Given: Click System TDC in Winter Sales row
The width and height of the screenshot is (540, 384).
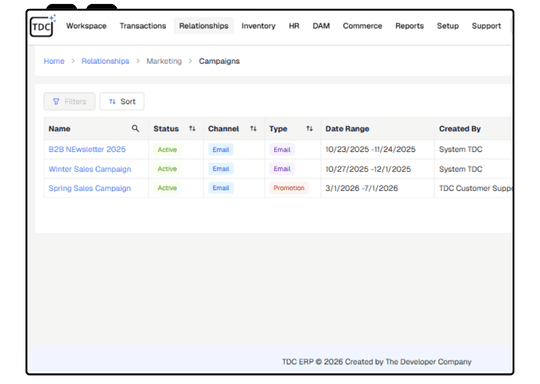Looking at the screenshot, I should pyautogui.click(x=460, y=169).
